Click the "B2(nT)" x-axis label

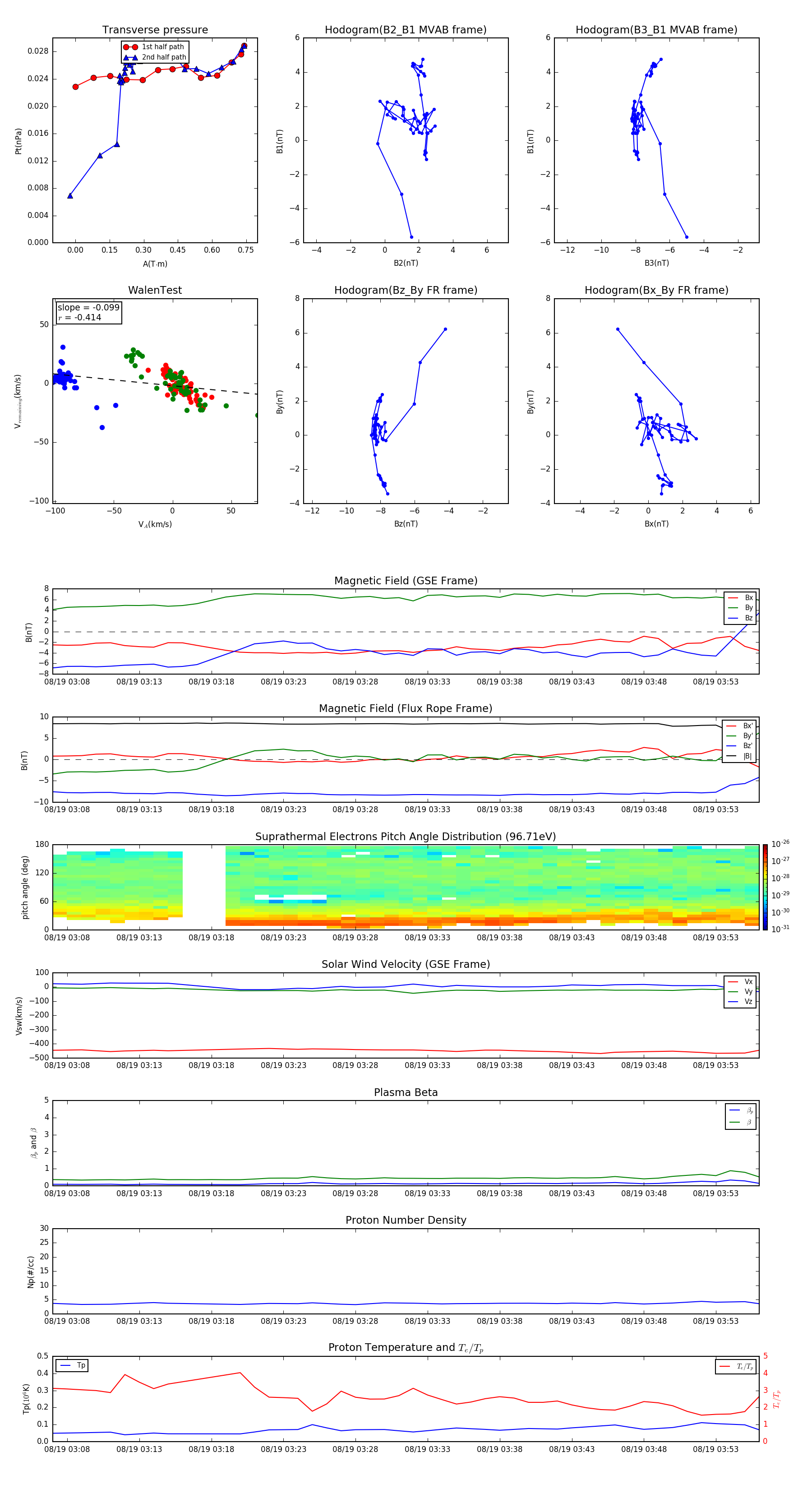(406, 264)
